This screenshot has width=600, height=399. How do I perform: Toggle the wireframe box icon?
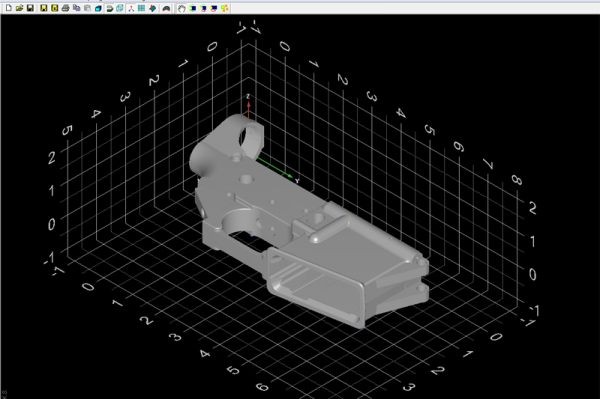[x=120, y=8]
